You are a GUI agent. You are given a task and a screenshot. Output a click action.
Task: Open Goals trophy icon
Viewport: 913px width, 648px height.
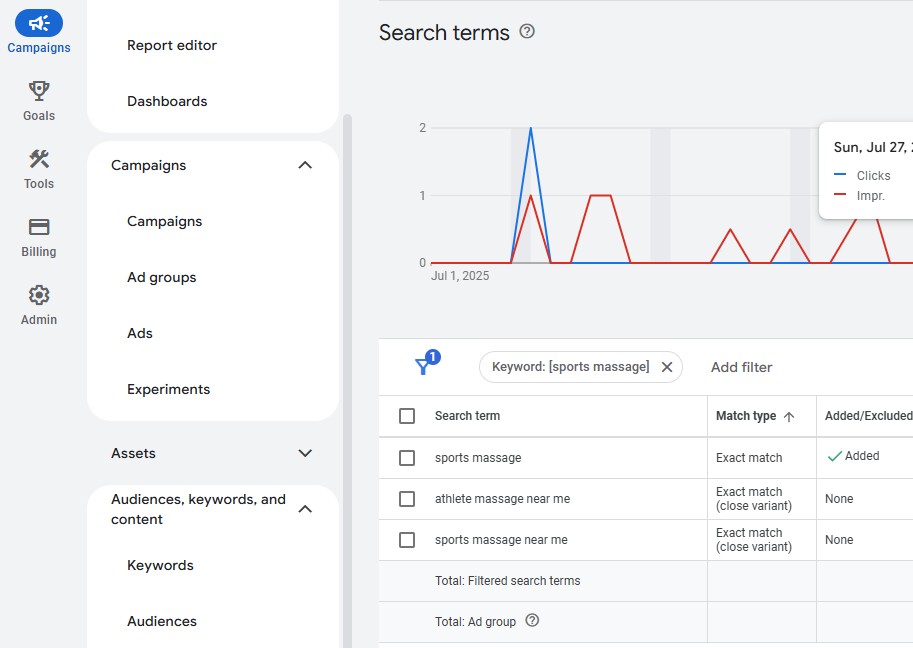(x=39, y=91)
